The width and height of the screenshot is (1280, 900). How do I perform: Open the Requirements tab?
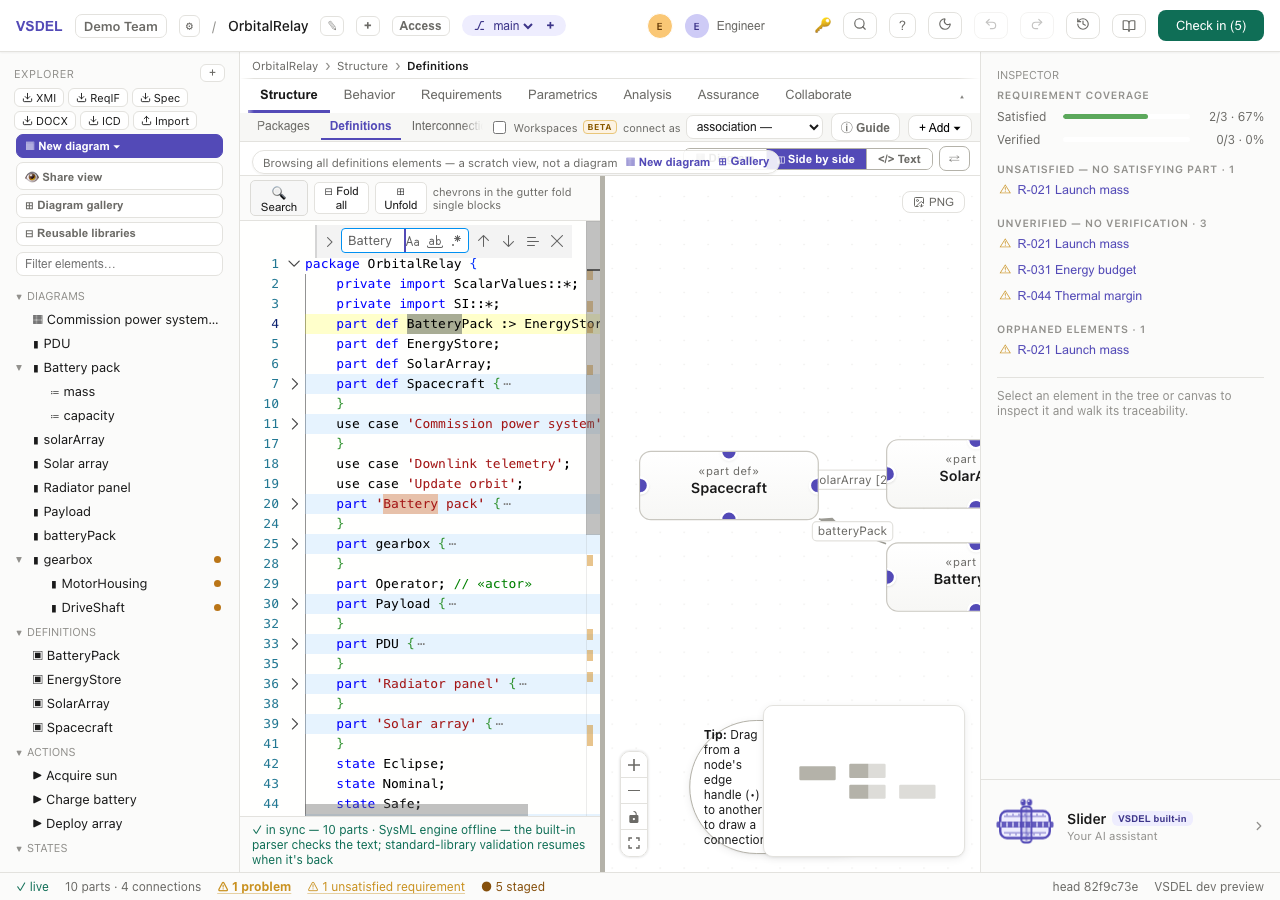[x=461, y=95]
